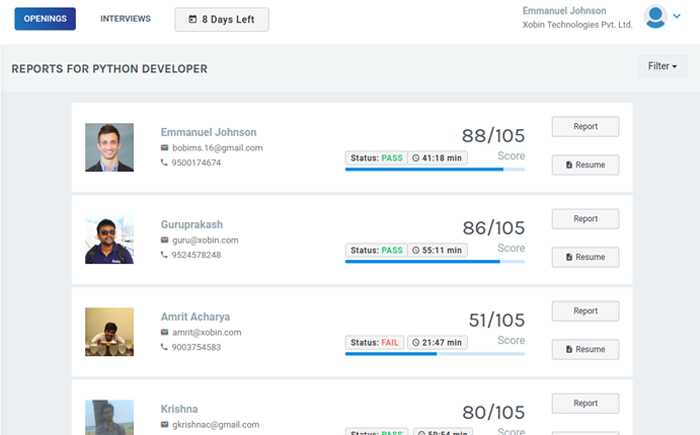The width and height of the screenshot is (700, 435).
Task: Click Status: FAIL badge for Amrit Acharya
Action: 375,343
